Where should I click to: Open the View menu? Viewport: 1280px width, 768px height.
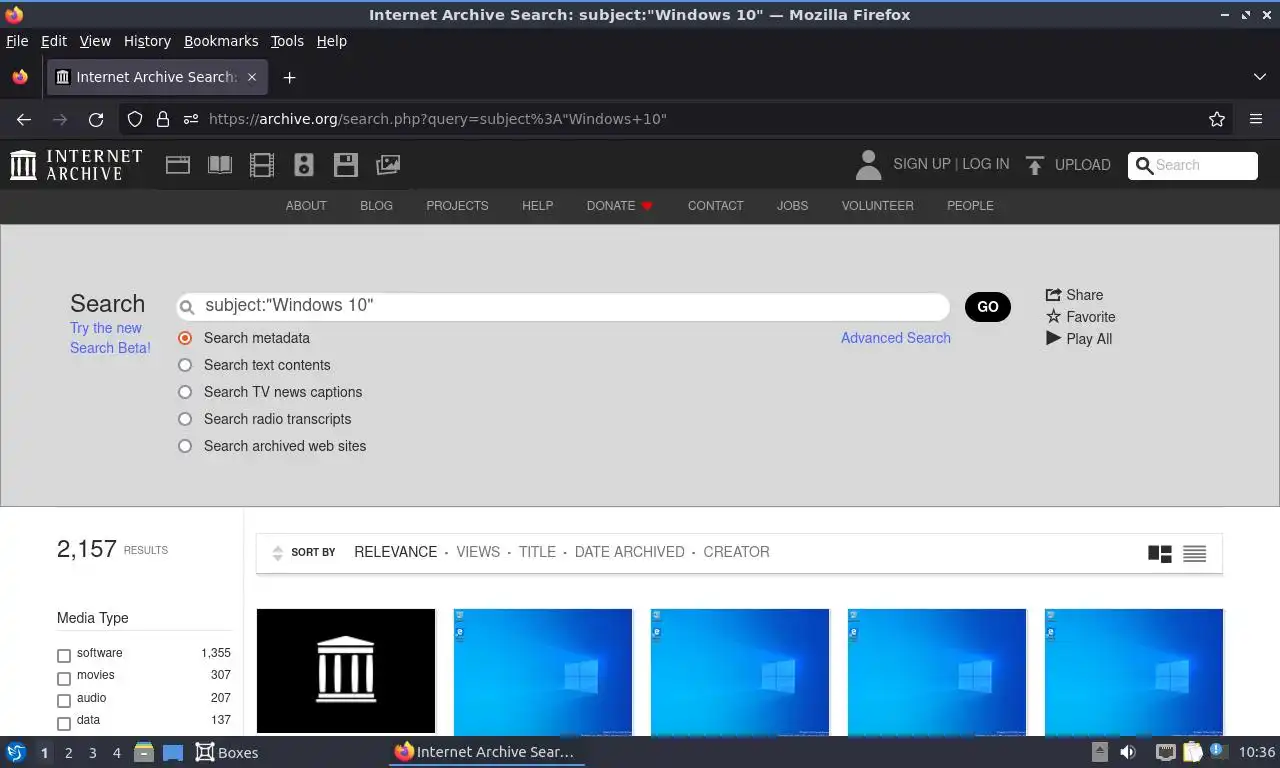95,41
